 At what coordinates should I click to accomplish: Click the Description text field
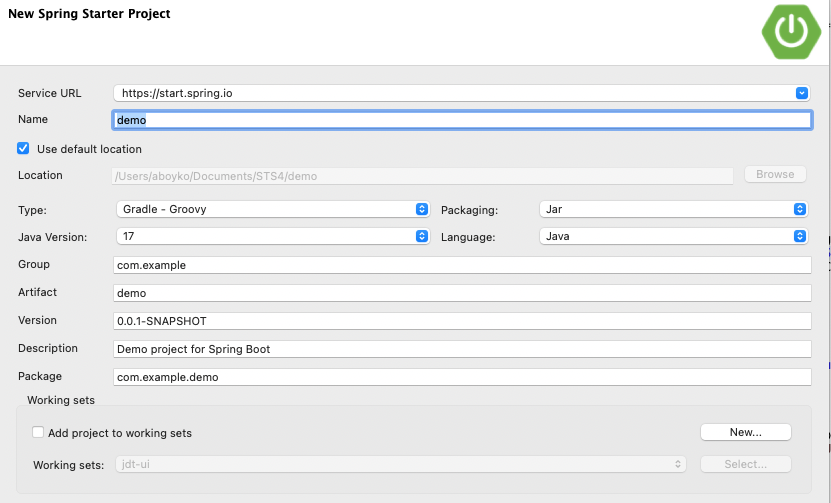460,349
